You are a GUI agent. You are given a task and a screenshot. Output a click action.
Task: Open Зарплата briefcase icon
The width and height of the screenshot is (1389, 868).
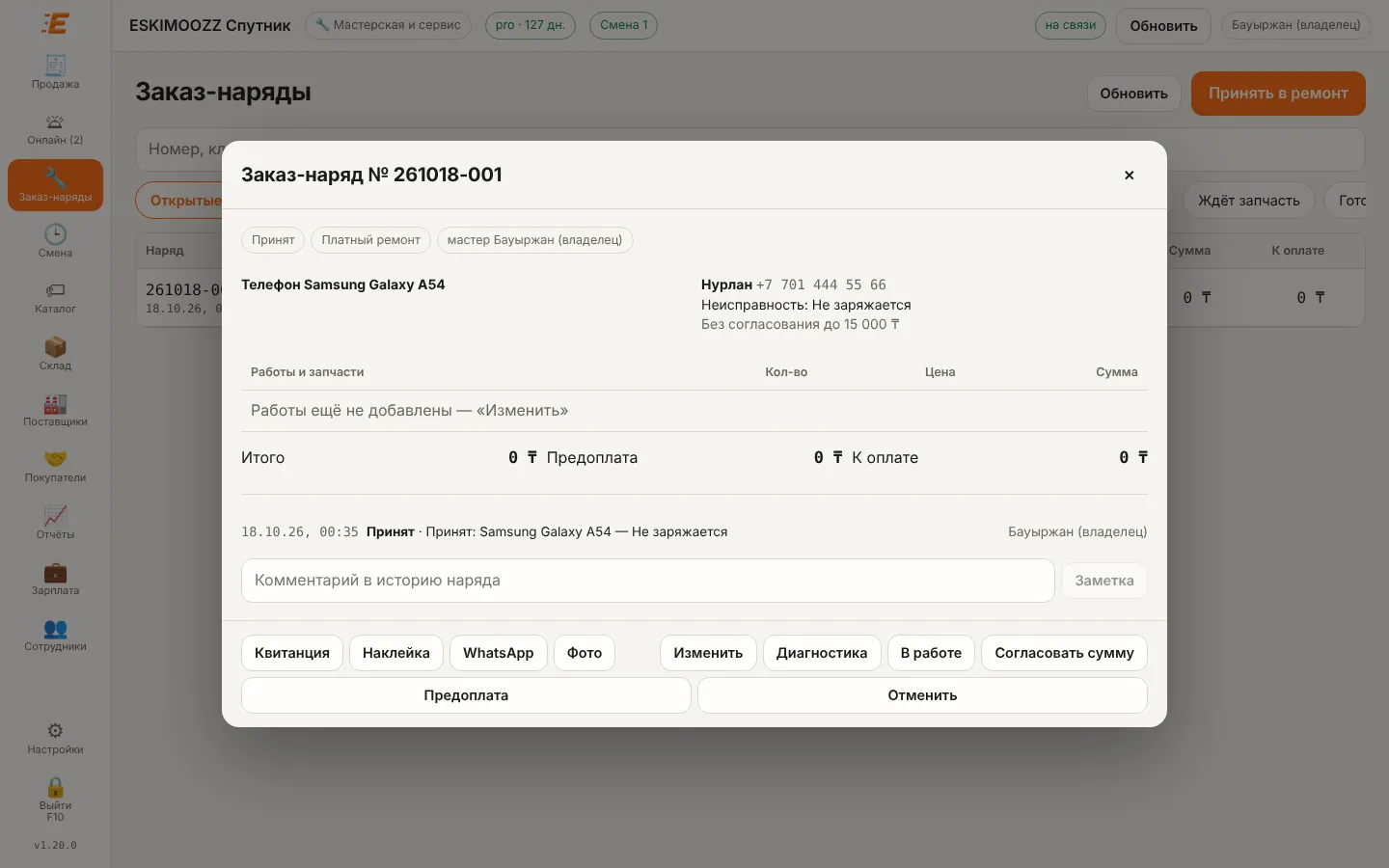(55, 579)
